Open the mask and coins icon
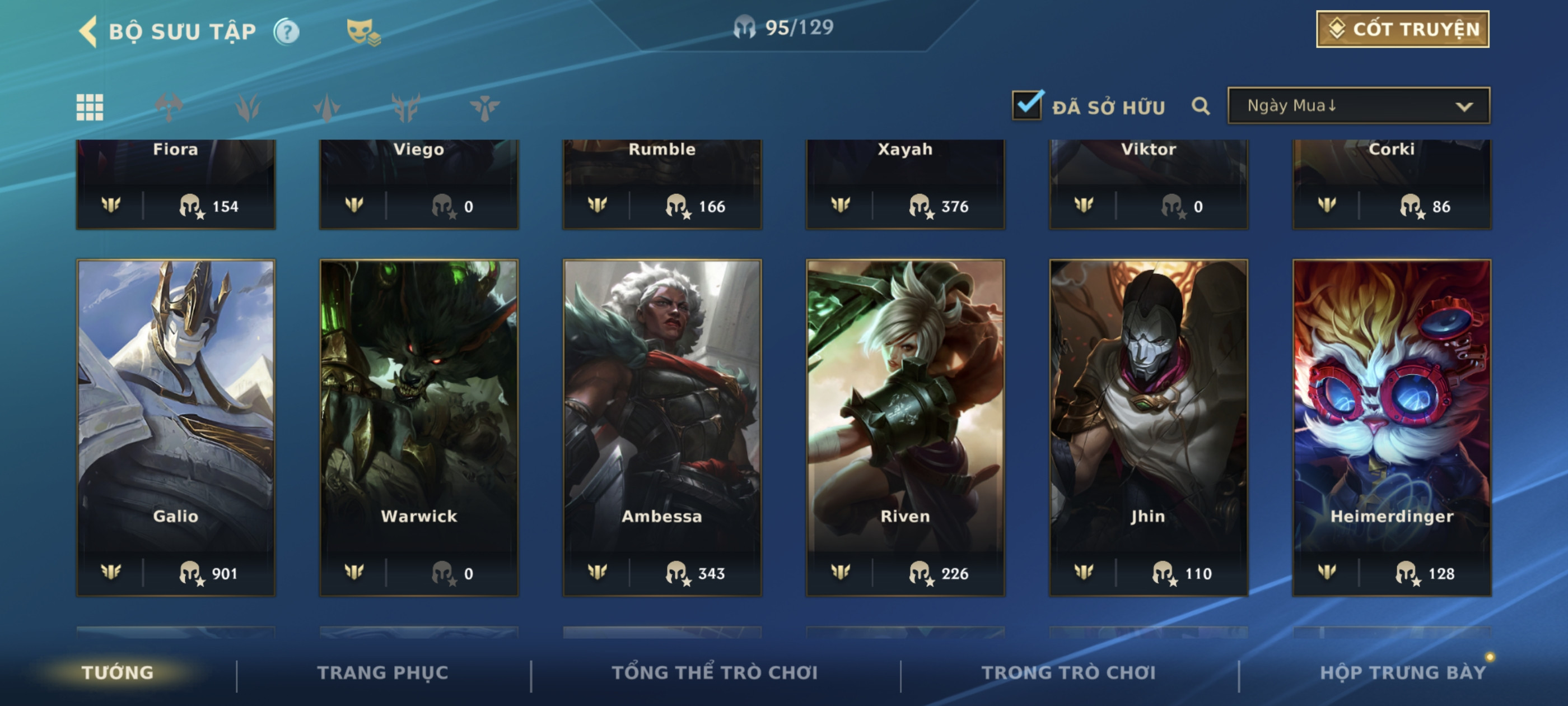This screenshot has width=1568, height=706. (x=363, y=32)
